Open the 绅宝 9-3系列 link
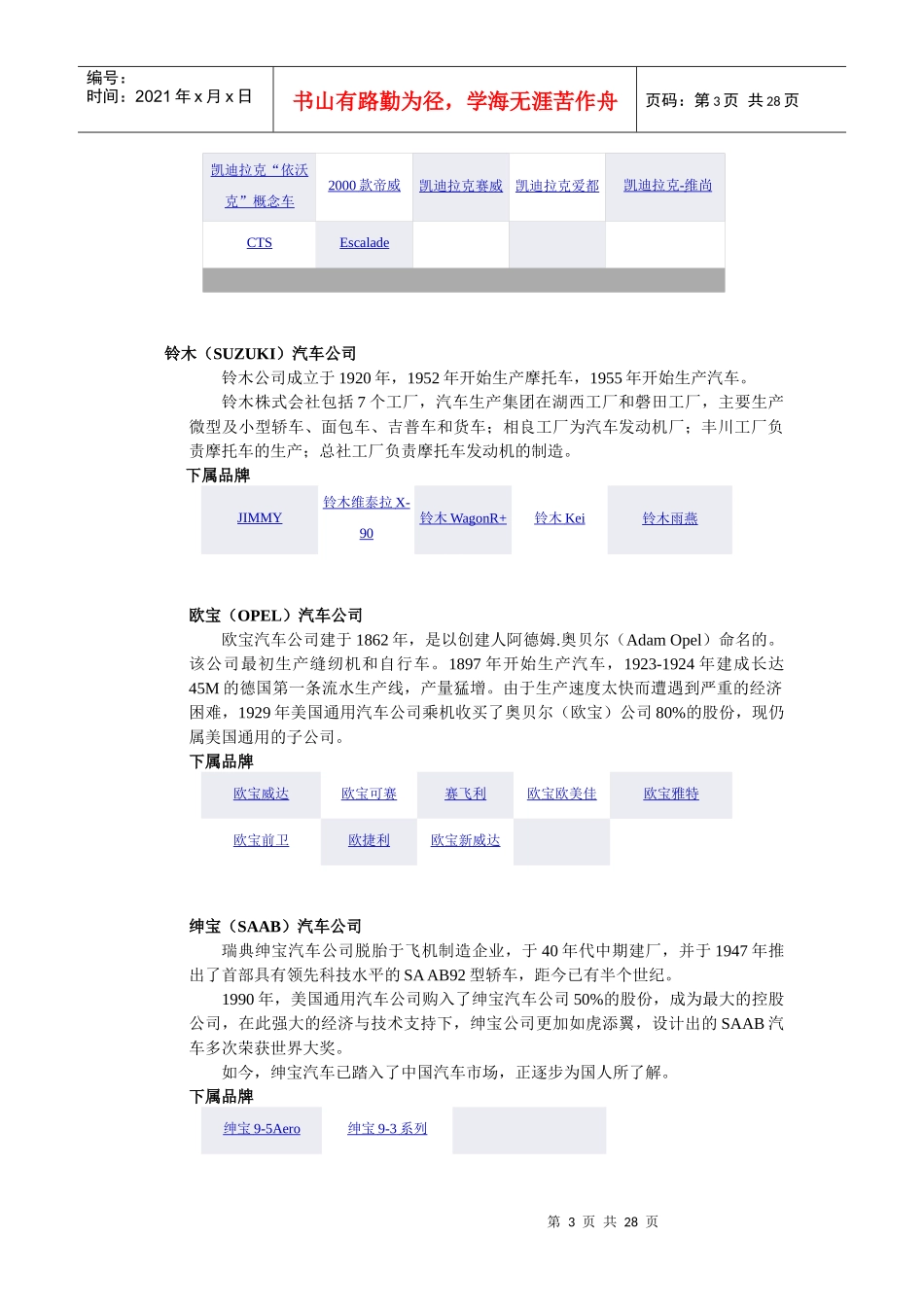Viewport: 924px width, 1307px height. tap(387, 1128)
